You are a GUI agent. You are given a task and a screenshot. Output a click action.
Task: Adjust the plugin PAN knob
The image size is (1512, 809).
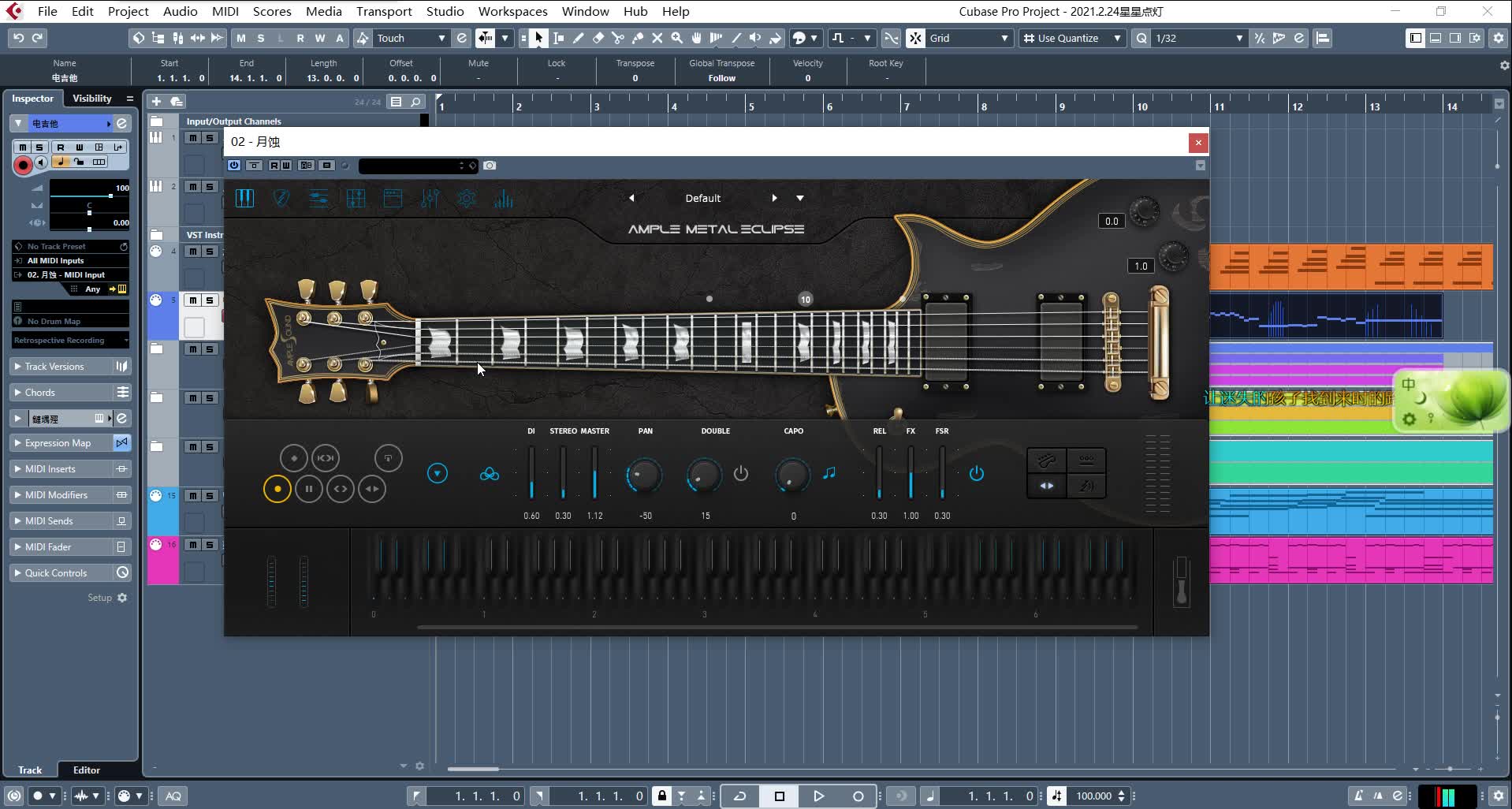click(644, 475)
